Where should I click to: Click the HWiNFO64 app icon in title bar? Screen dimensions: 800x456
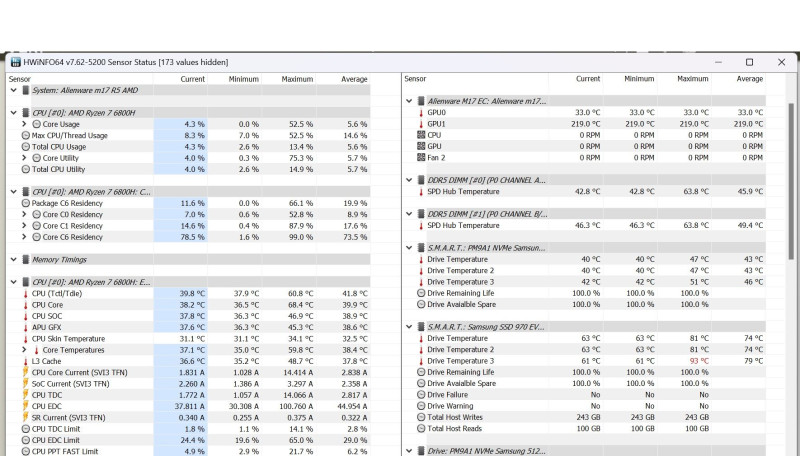[16, 62]
